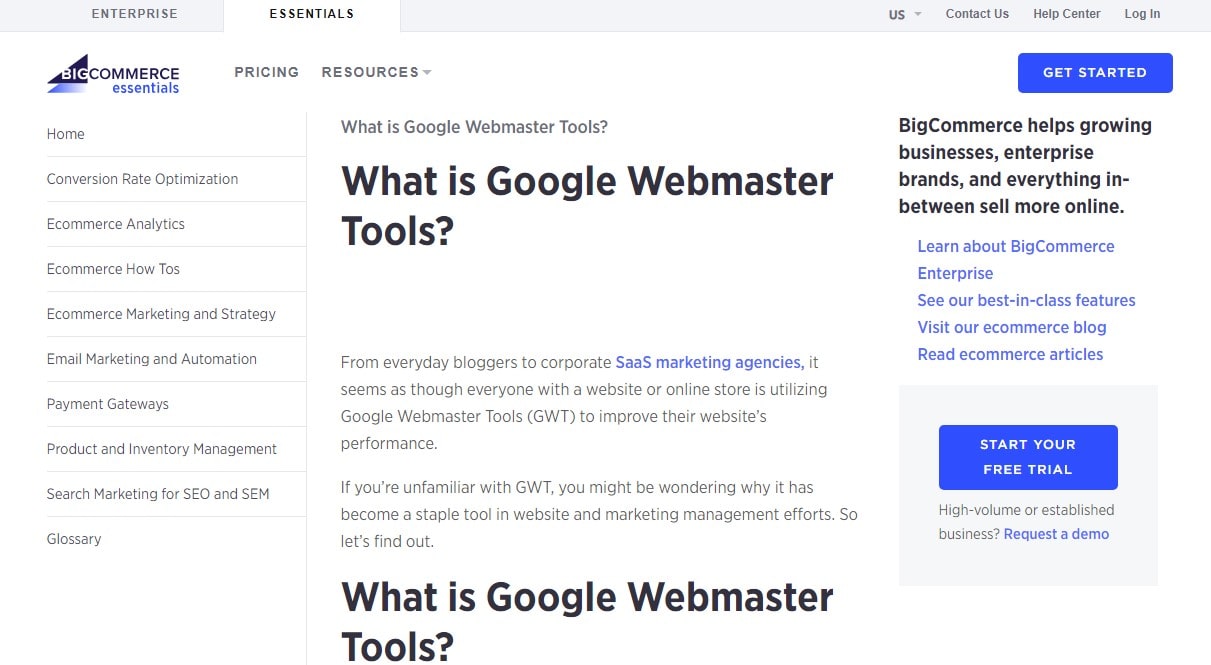This screenshot has height=665, width=1211.
Task: Expand the Resources dropdown menu
Action: tap(376, 72)
